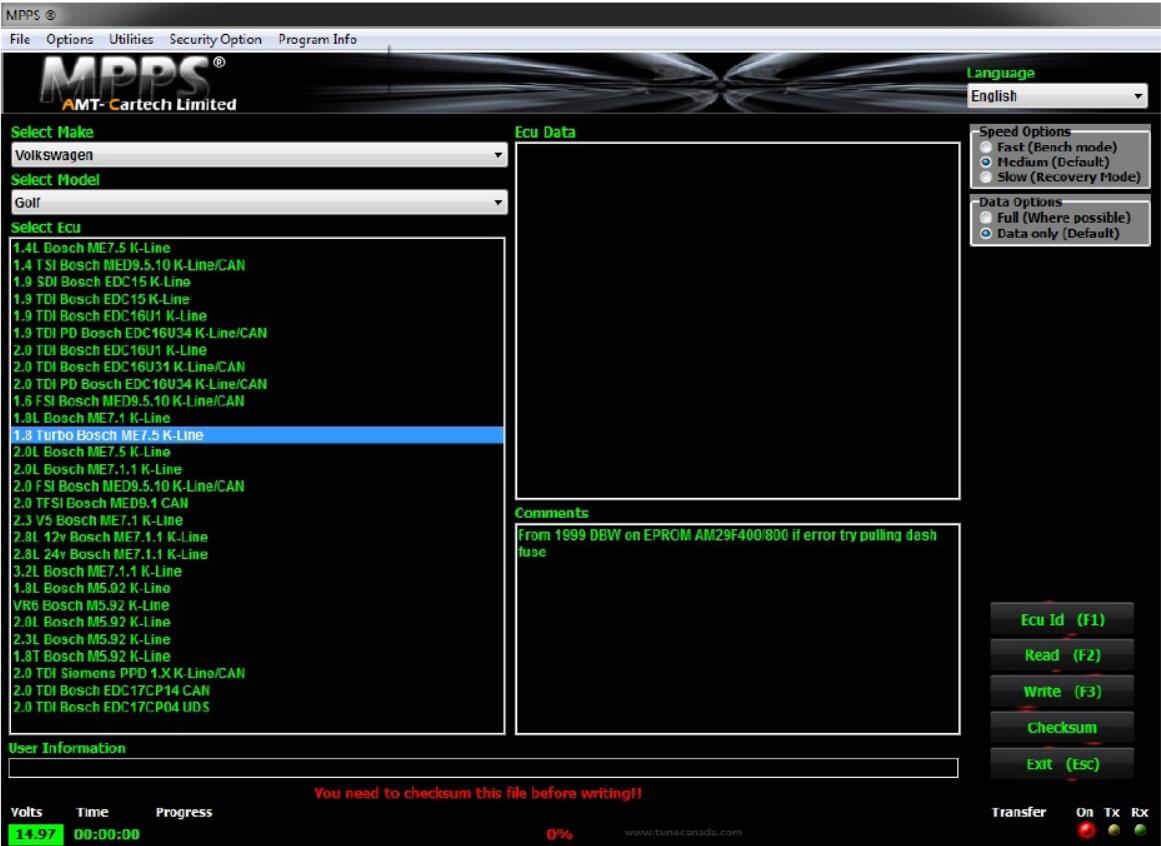Expand the Language dropdown

1057,95
